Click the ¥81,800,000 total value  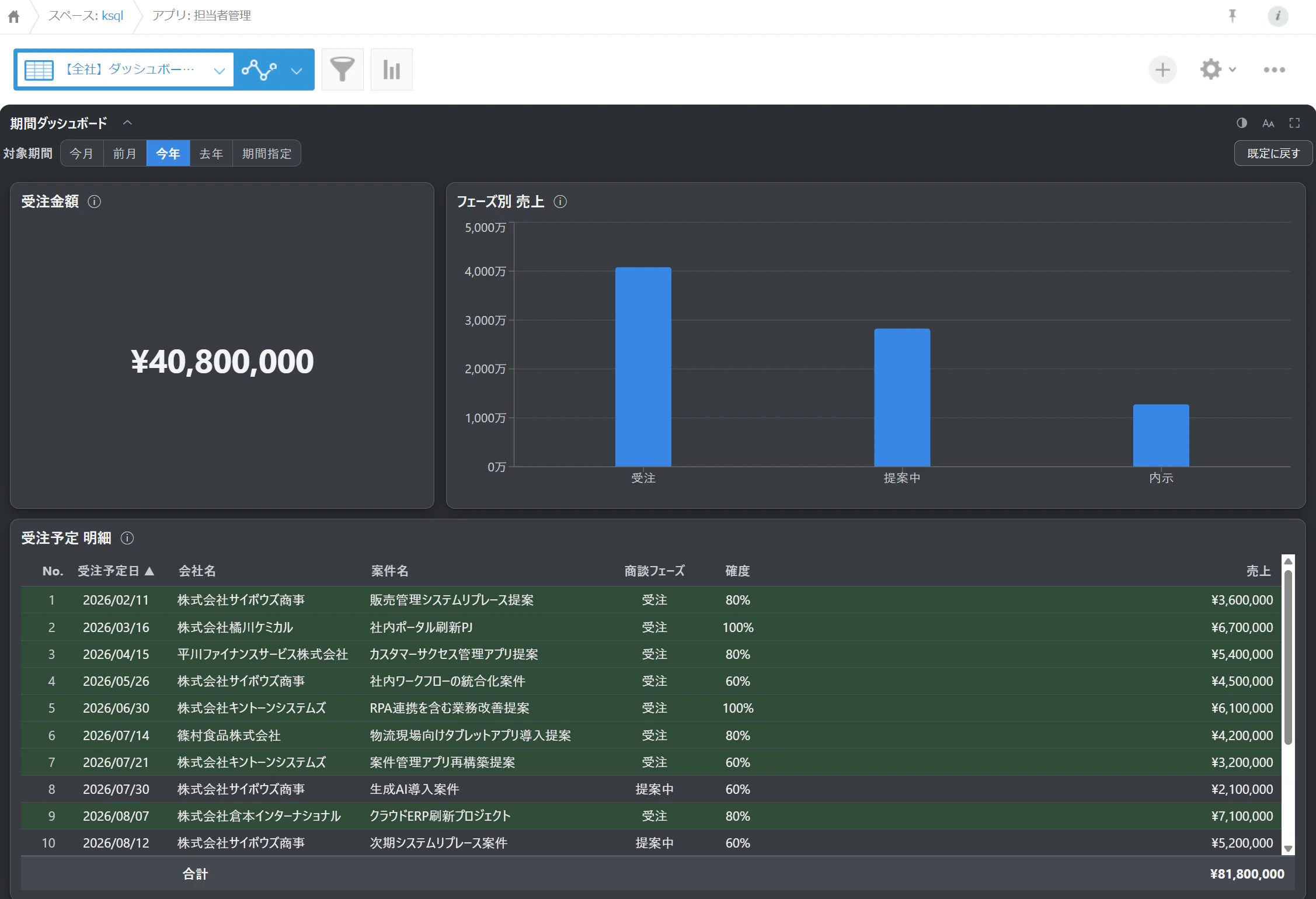1247,874
